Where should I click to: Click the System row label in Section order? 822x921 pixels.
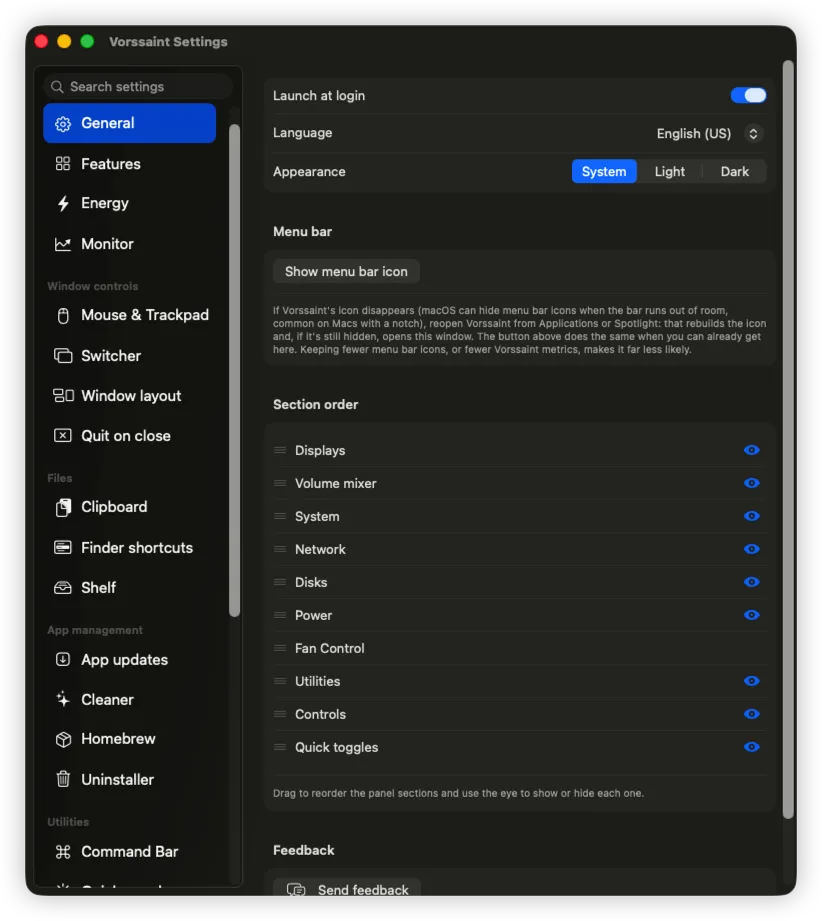pos(317,517)
